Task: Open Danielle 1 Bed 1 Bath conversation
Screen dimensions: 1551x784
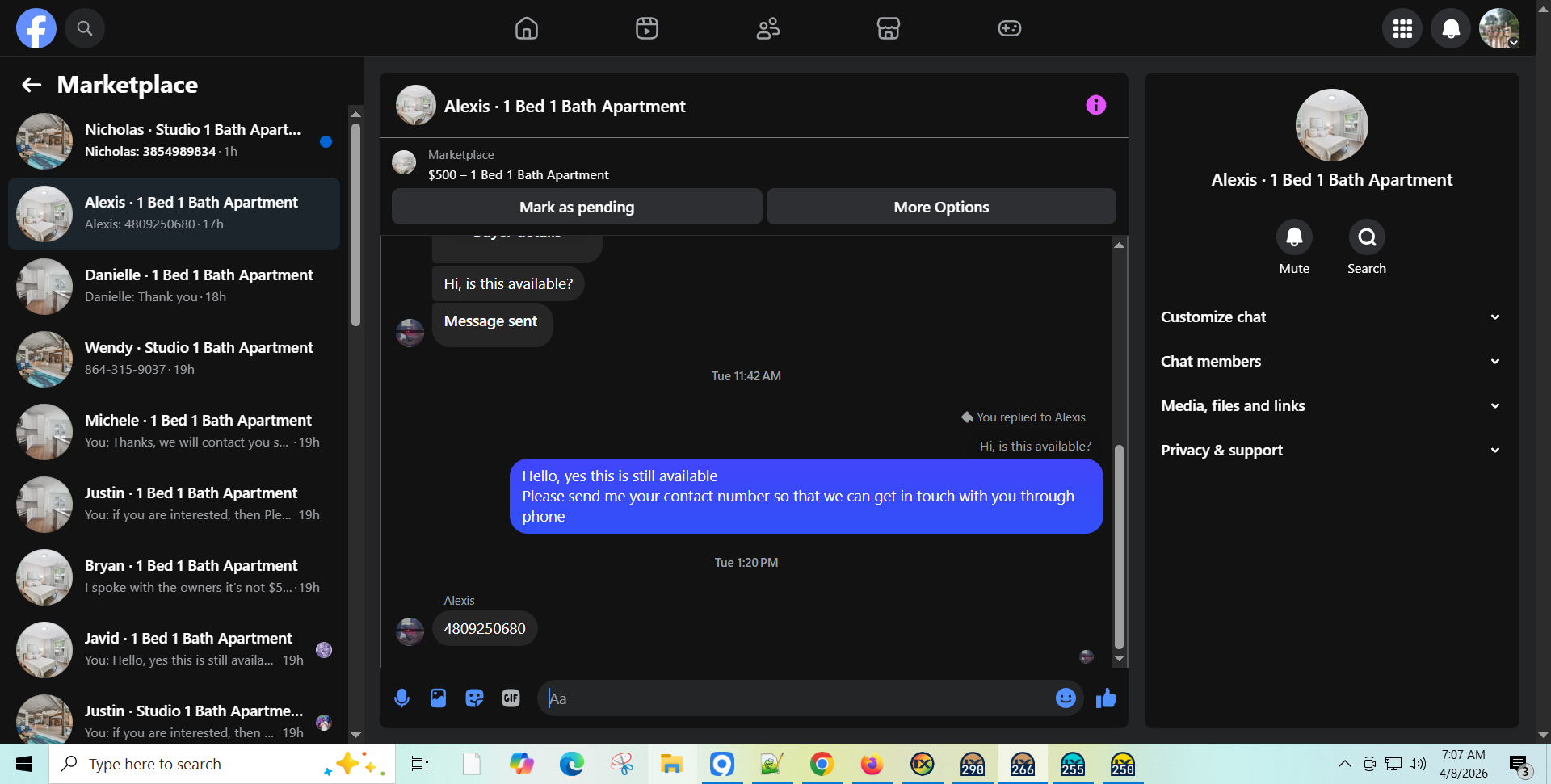Action: click(x=174, y=287)
